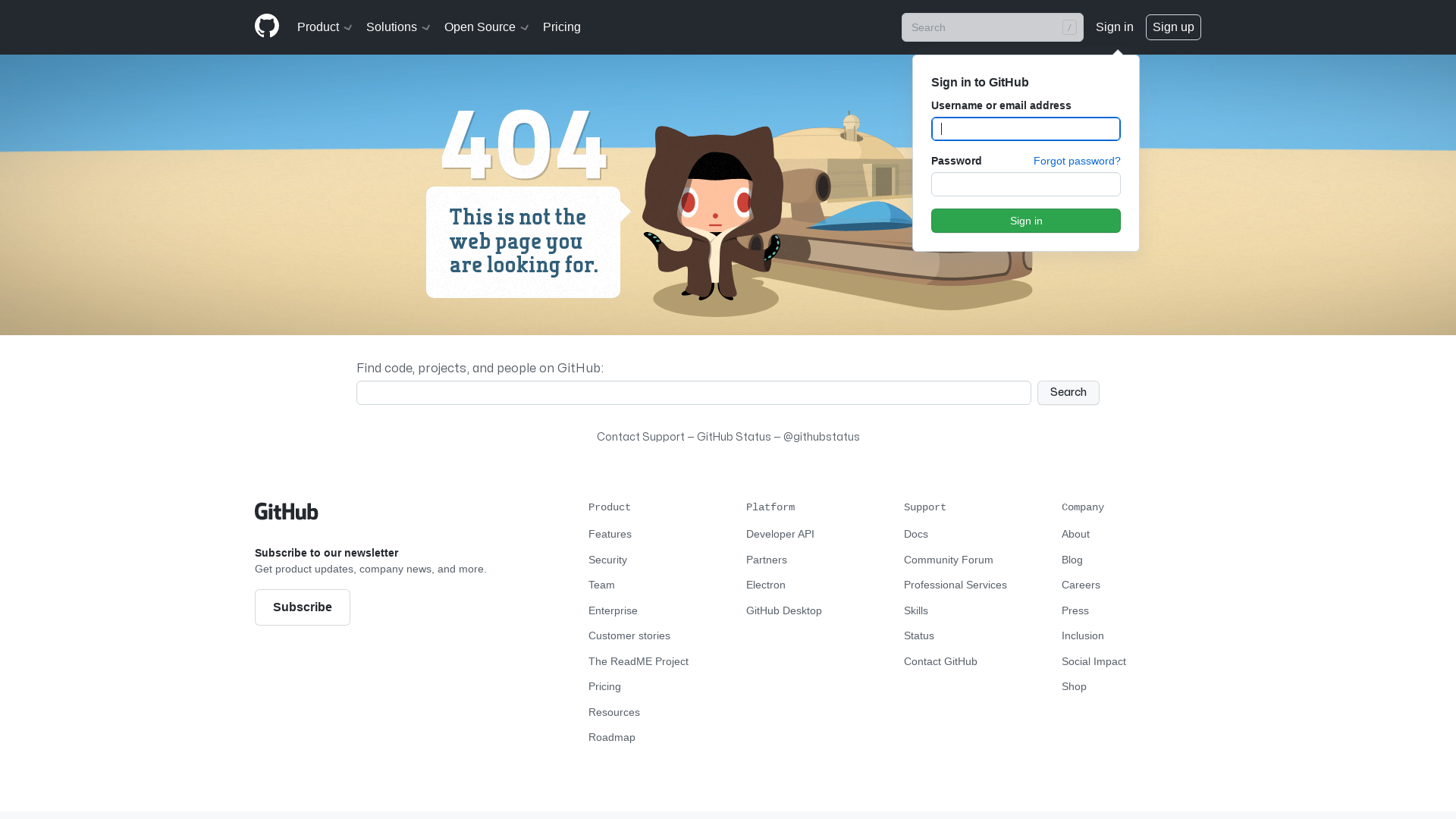Click the Subscribe newsletter button

(303, 607)
